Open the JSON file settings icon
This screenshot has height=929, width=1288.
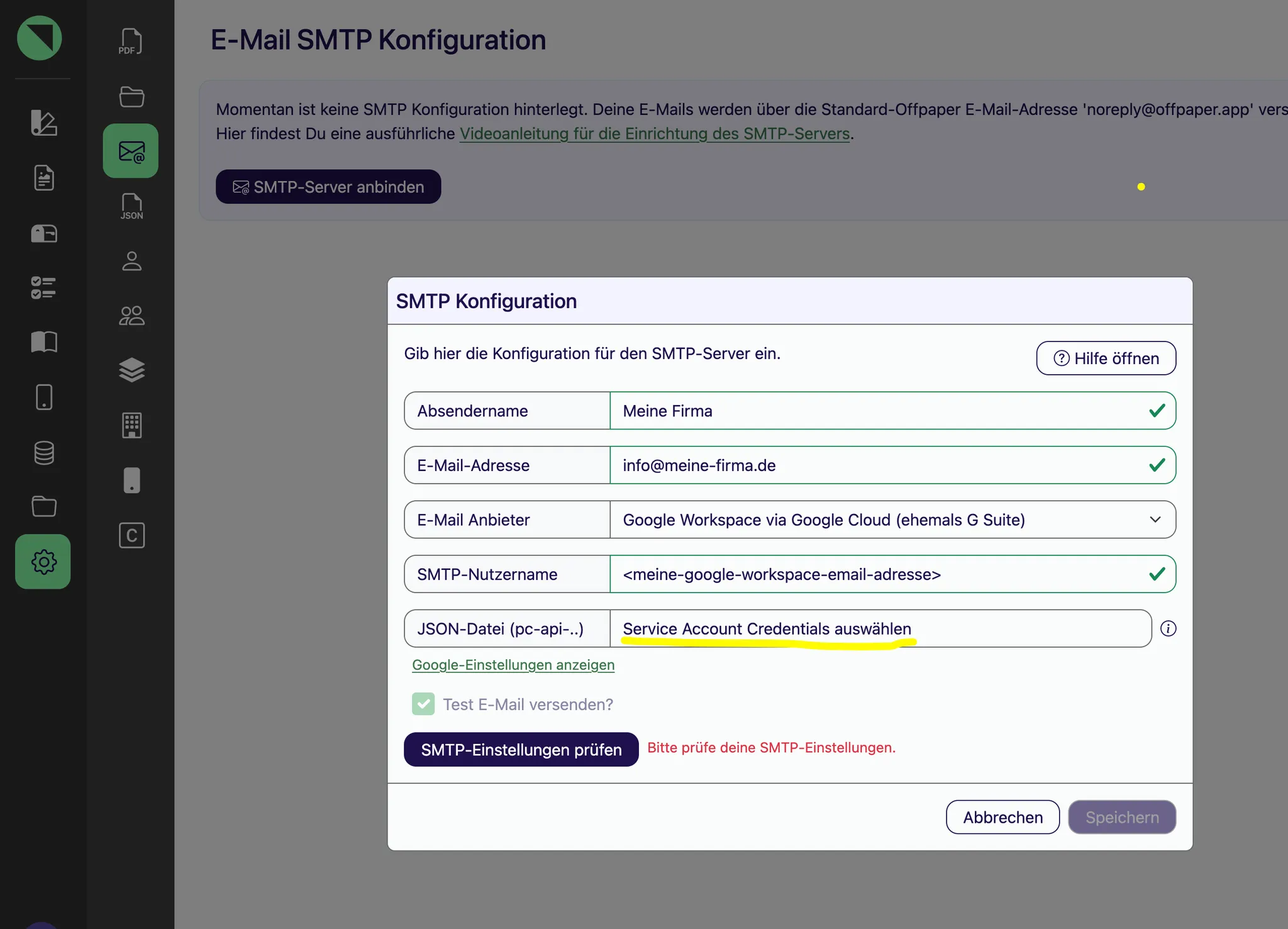click(x=131, y=206)
